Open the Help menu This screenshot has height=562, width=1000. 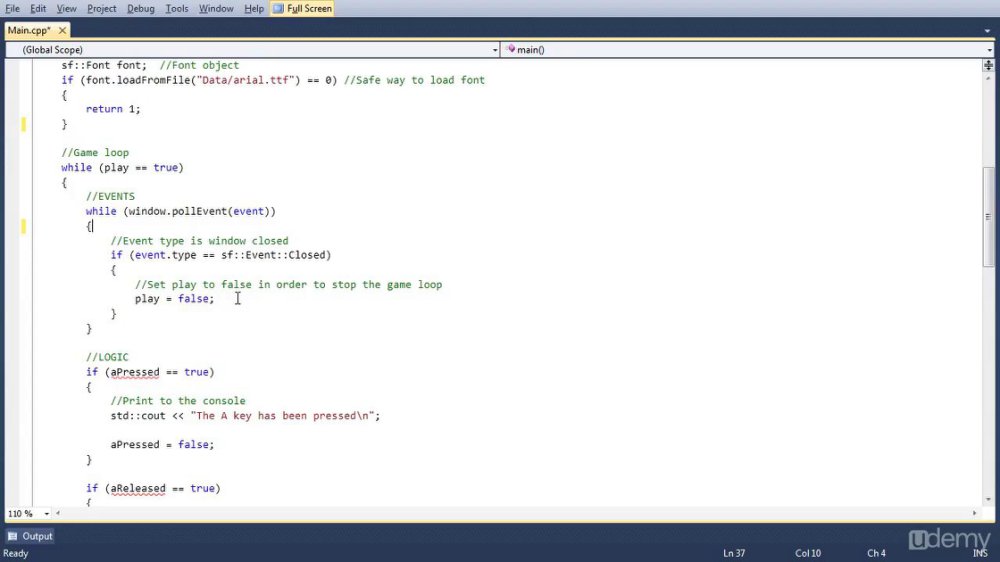[254, 8]
